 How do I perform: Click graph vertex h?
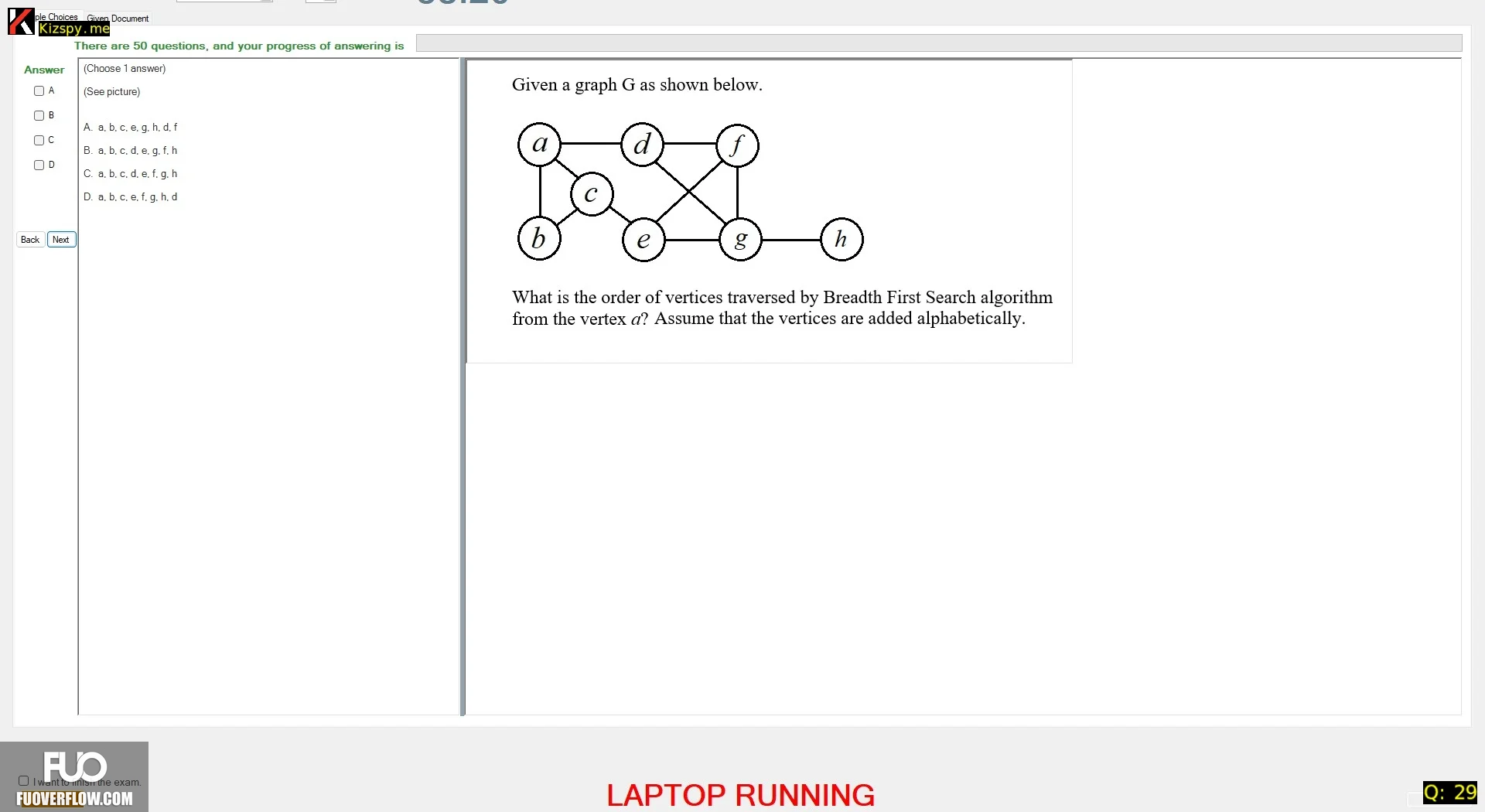(x=841, y=240)
